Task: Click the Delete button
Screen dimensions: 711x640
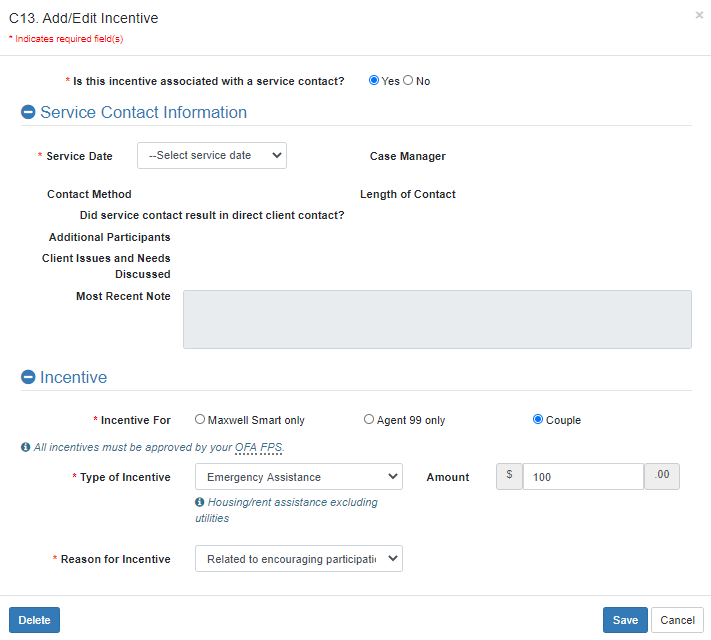Action: (34, 620)
